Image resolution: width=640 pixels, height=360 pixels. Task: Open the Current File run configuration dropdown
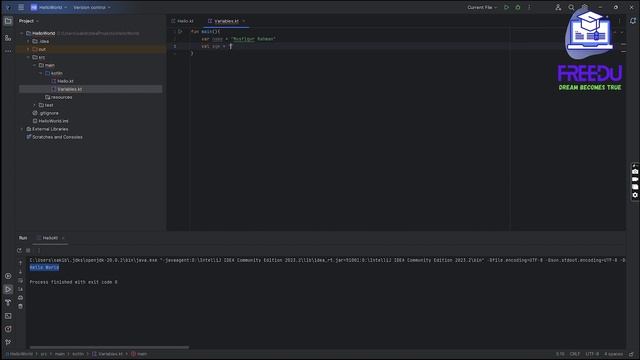(x=482, y=7)
